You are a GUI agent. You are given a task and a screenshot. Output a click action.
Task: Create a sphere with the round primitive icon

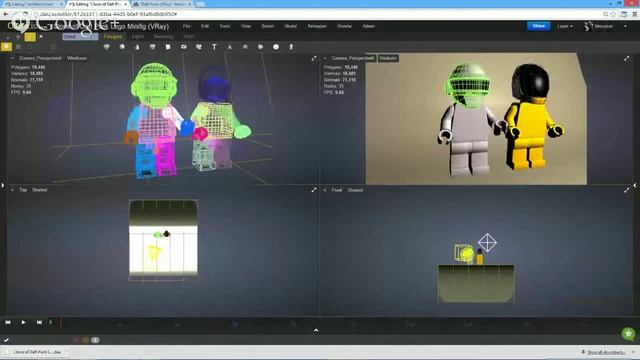[260, 47]
